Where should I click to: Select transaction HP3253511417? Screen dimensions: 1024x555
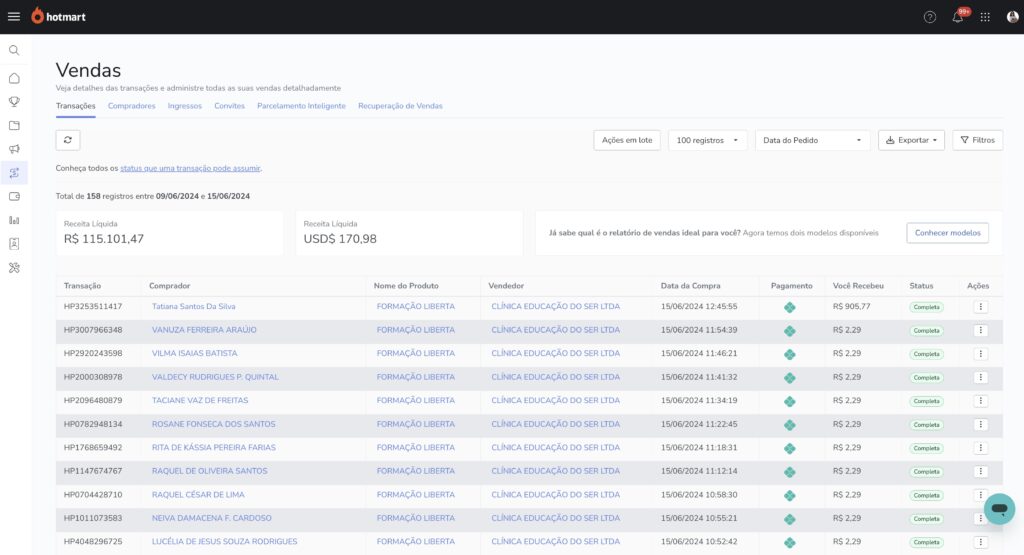pyautogui.click(x=93, y=306)
